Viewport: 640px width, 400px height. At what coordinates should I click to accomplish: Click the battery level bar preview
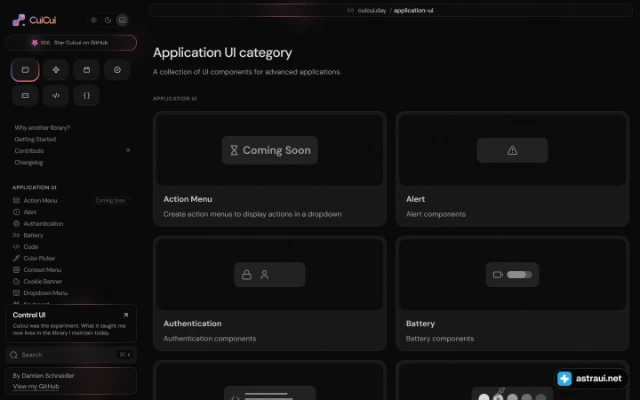[x=520, y=275]
